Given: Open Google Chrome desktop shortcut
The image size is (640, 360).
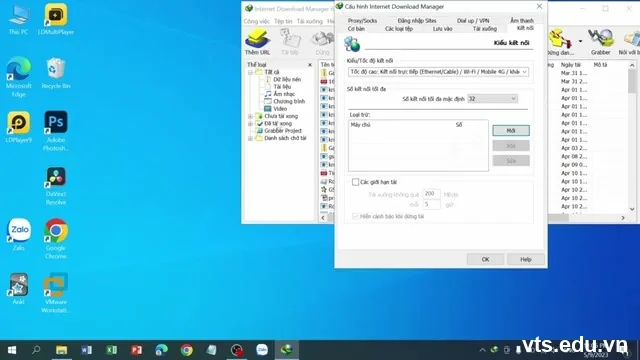Looking at the screenshot, I should point(56,239).
